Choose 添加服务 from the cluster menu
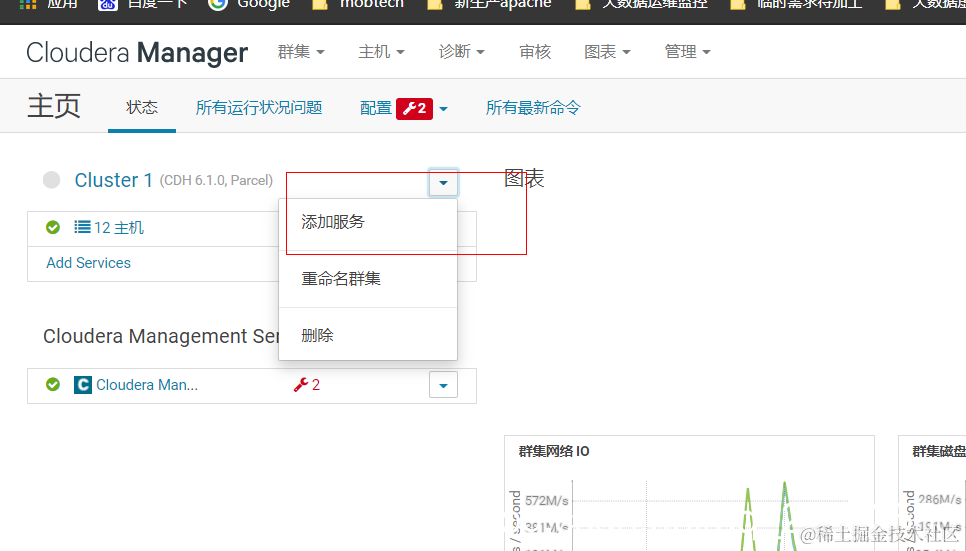This screenshot has width=966, height=551. (x=368, y=222)
